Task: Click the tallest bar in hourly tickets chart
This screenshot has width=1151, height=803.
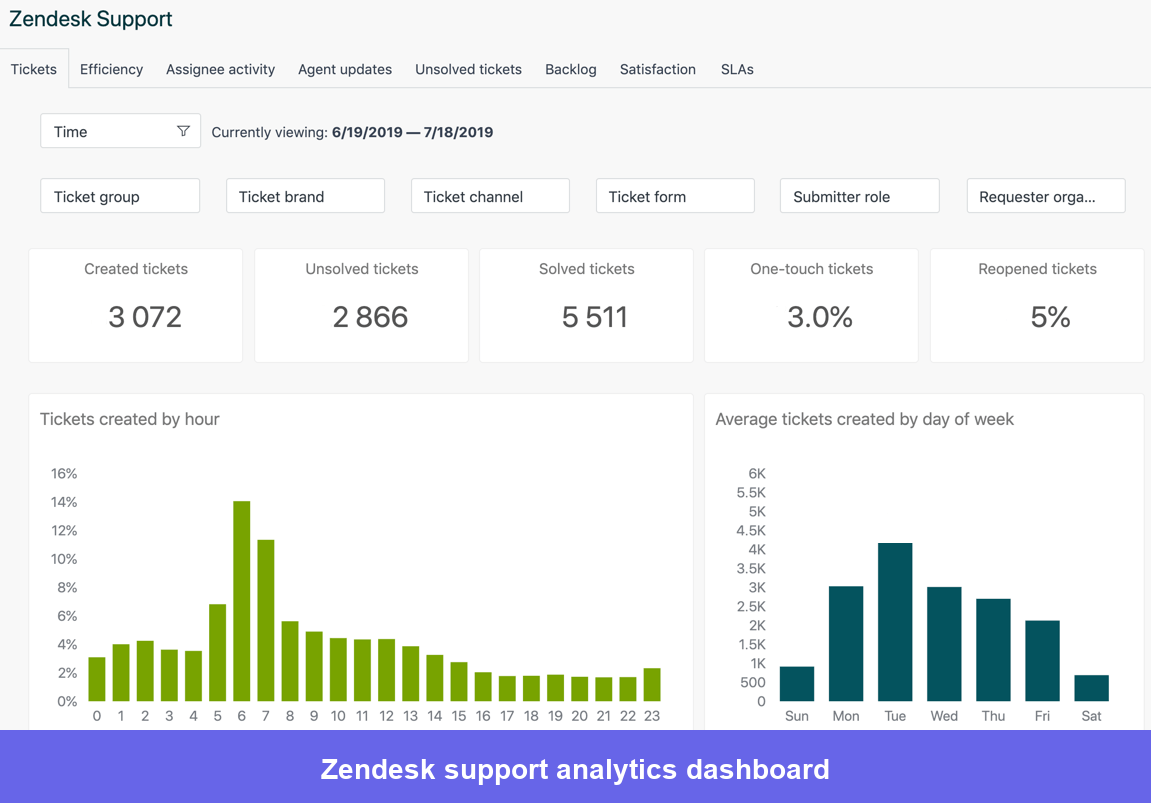Action: (240, 598)
